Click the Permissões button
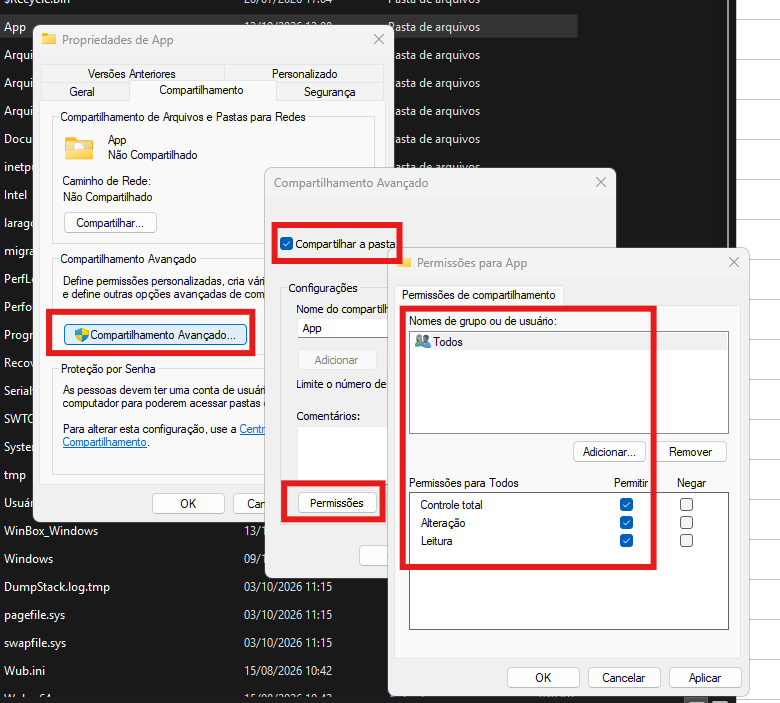This screenshot has width=780, height=703. (337, 503)
